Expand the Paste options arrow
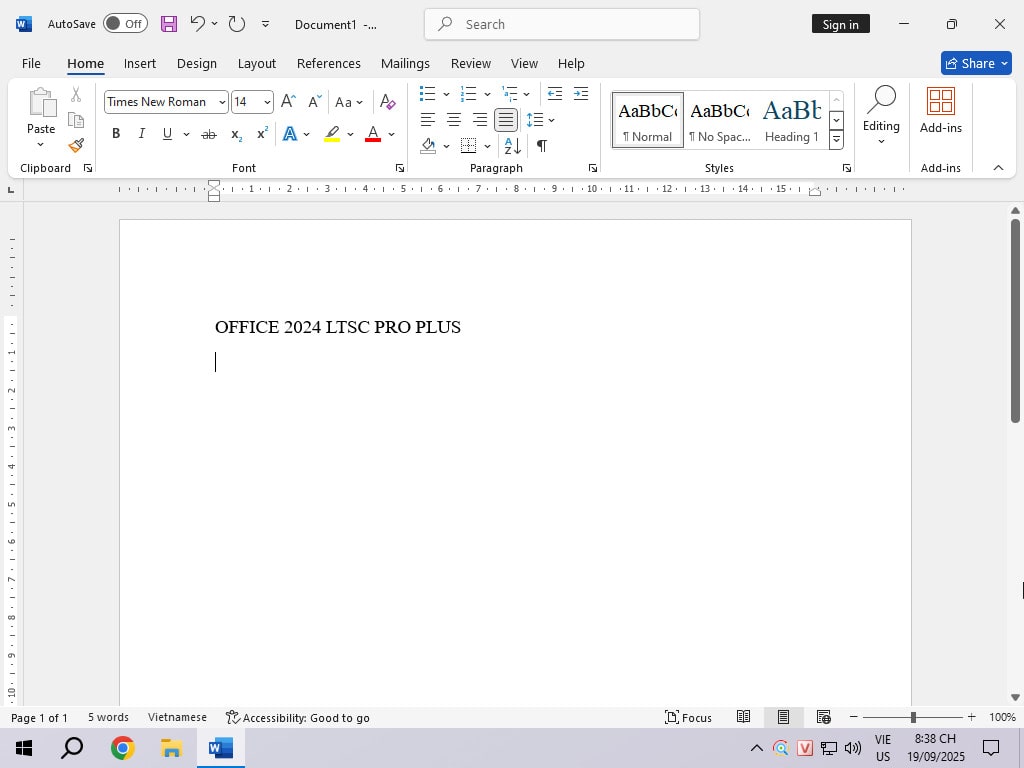This screenshot has height=768, width=1024. click(40, 144)
